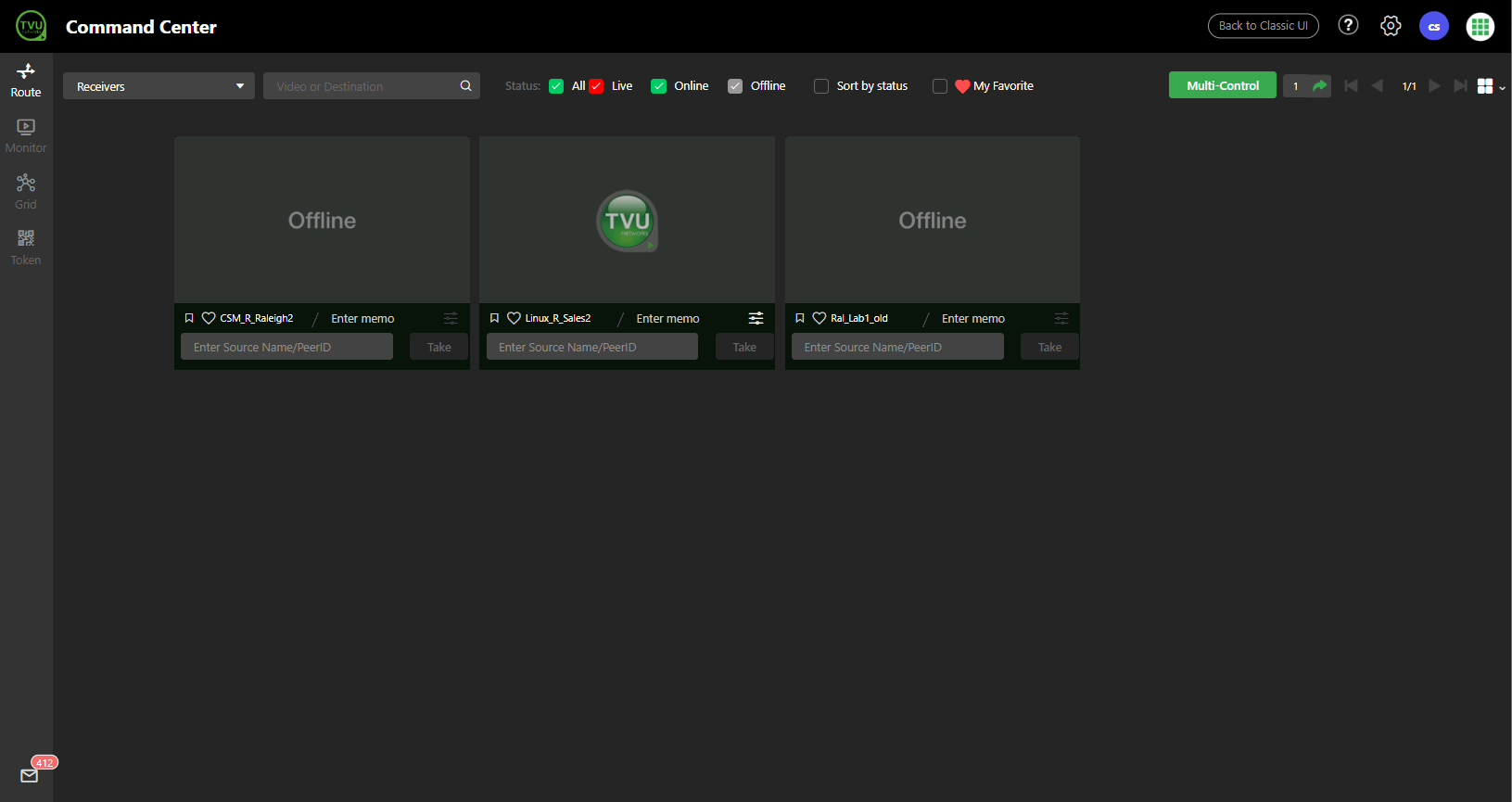1512x802 pixels.
Task: Select the Linux_R_Sales2 video thumbnail
Action: click(627, 220)
